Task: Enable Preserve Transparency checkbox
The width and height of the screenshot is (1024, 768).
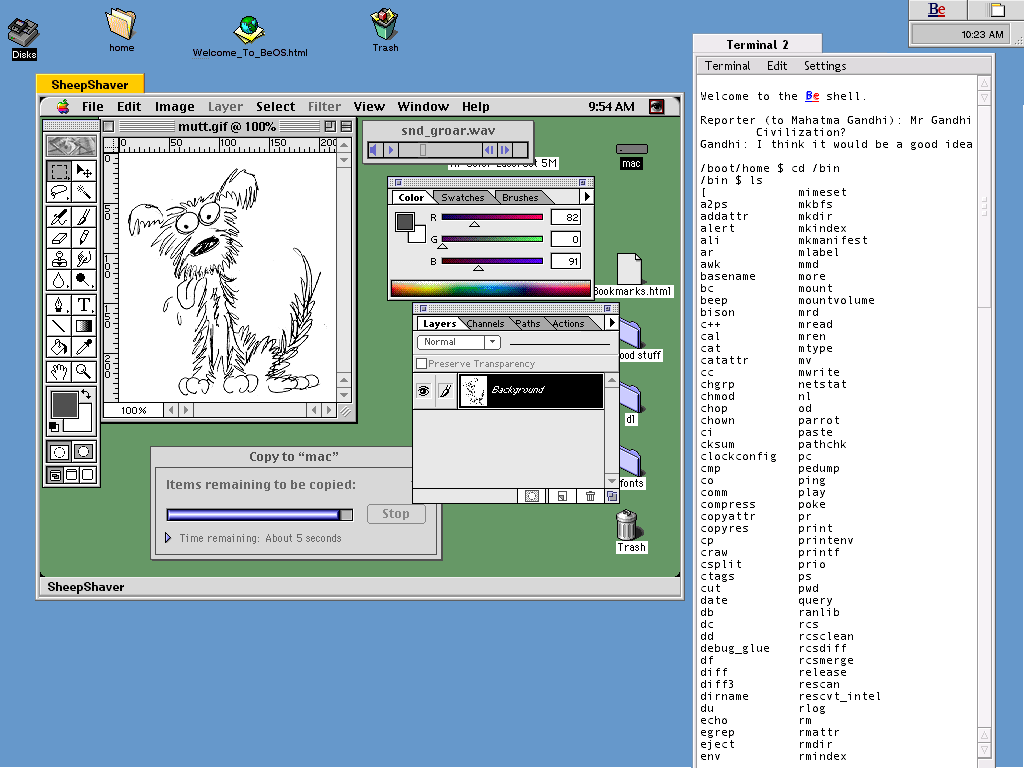Action: tap(422, 364)
